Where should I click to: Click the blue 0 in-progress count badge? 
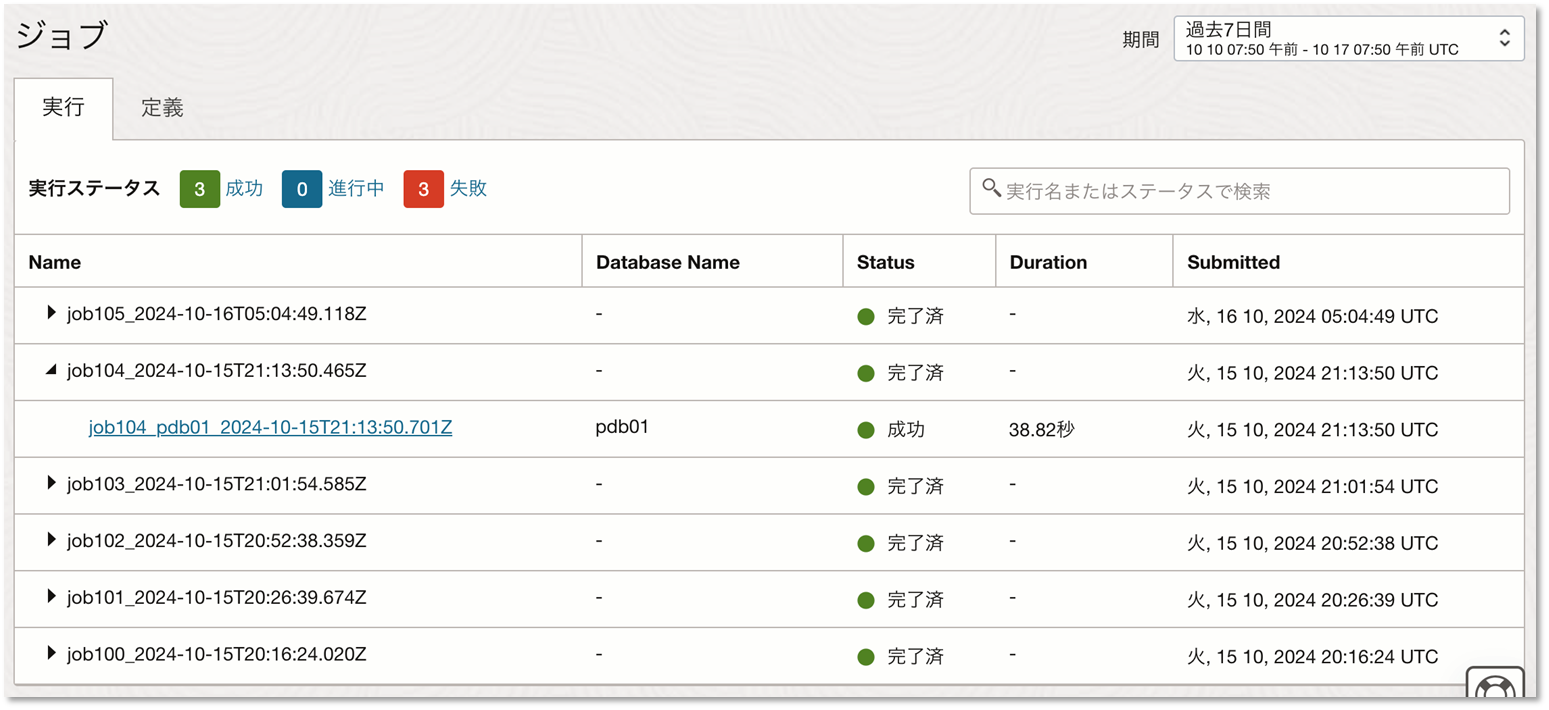302,189
